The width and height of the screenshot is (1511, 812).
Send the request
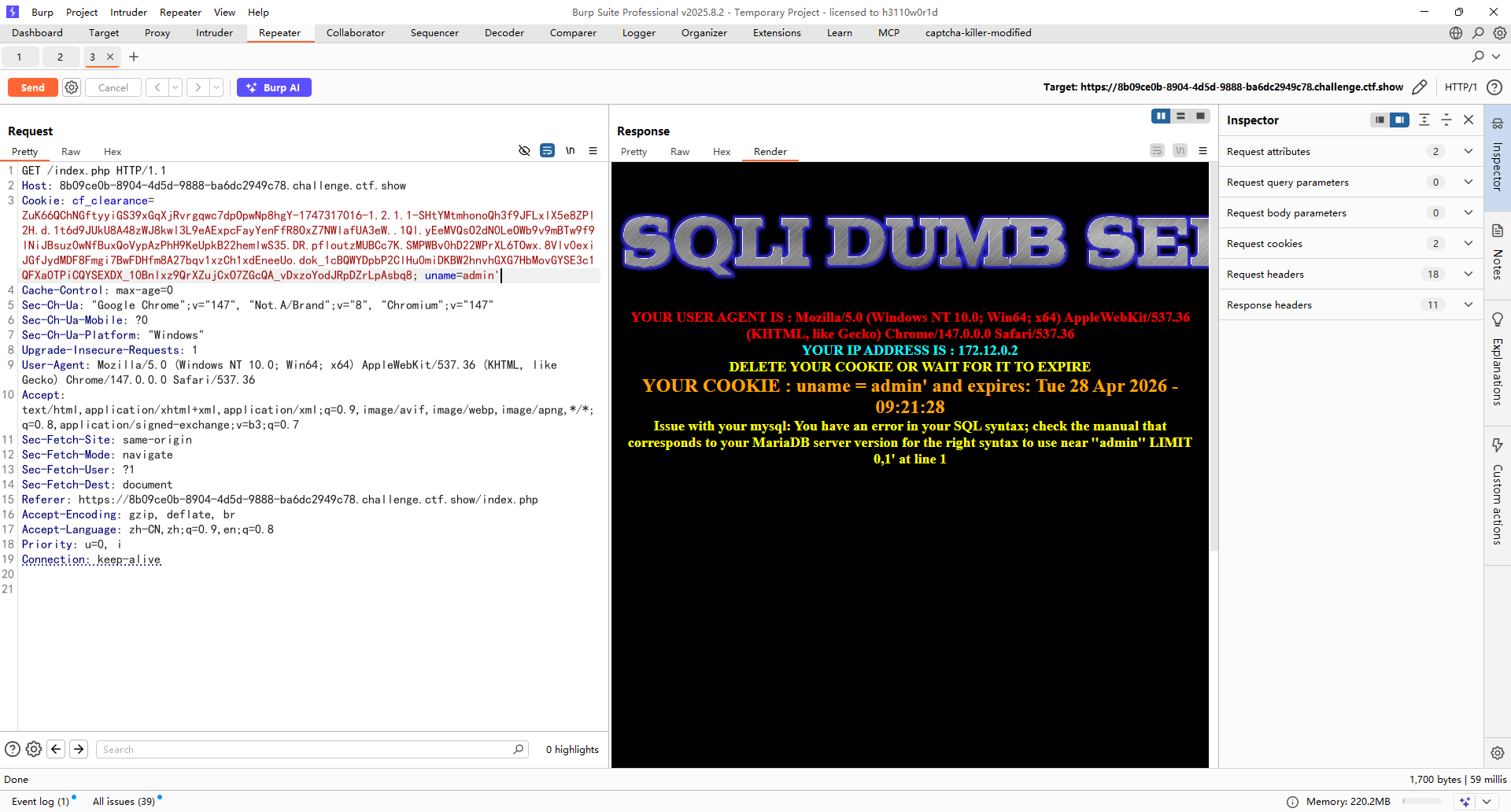point(33,87)
